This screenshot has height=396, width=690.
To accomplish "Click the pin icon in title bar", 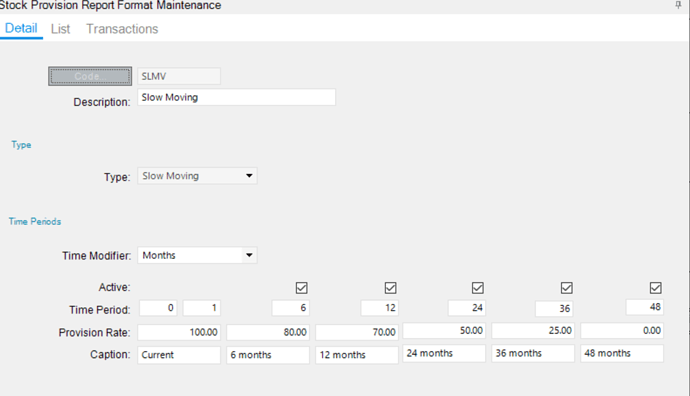I will click(x=678, y=5).
